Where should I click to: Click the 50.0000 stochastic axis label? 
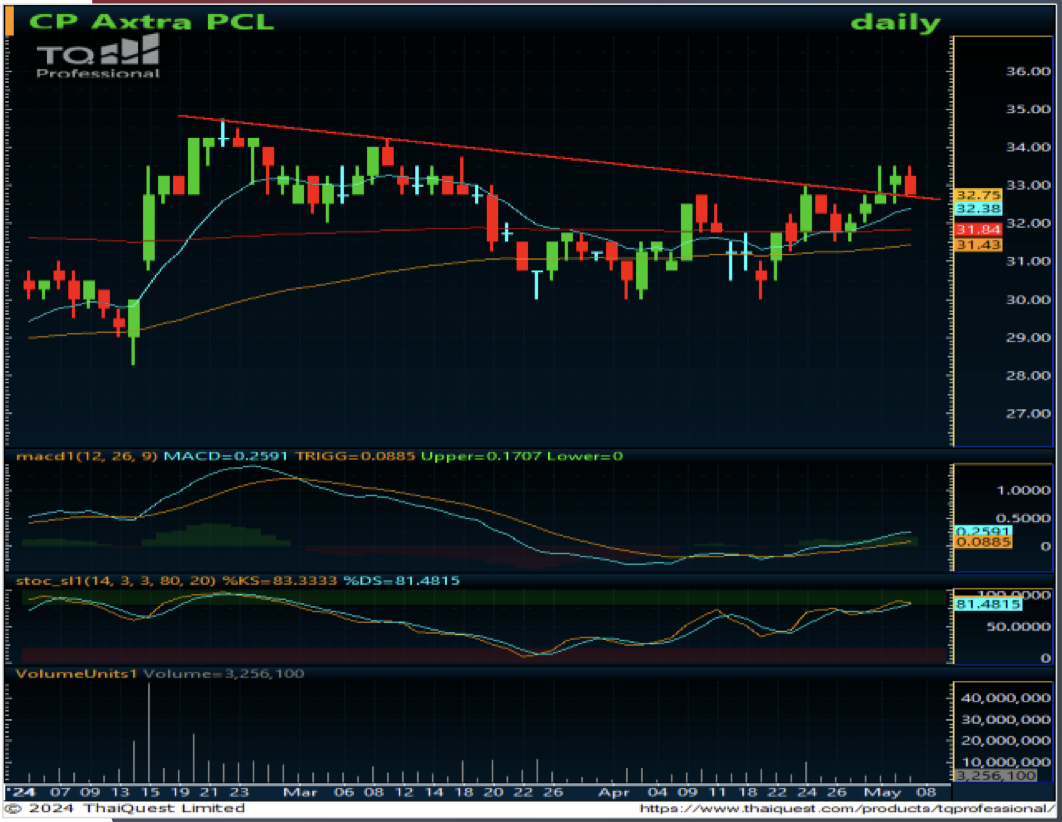point(1019,627)
